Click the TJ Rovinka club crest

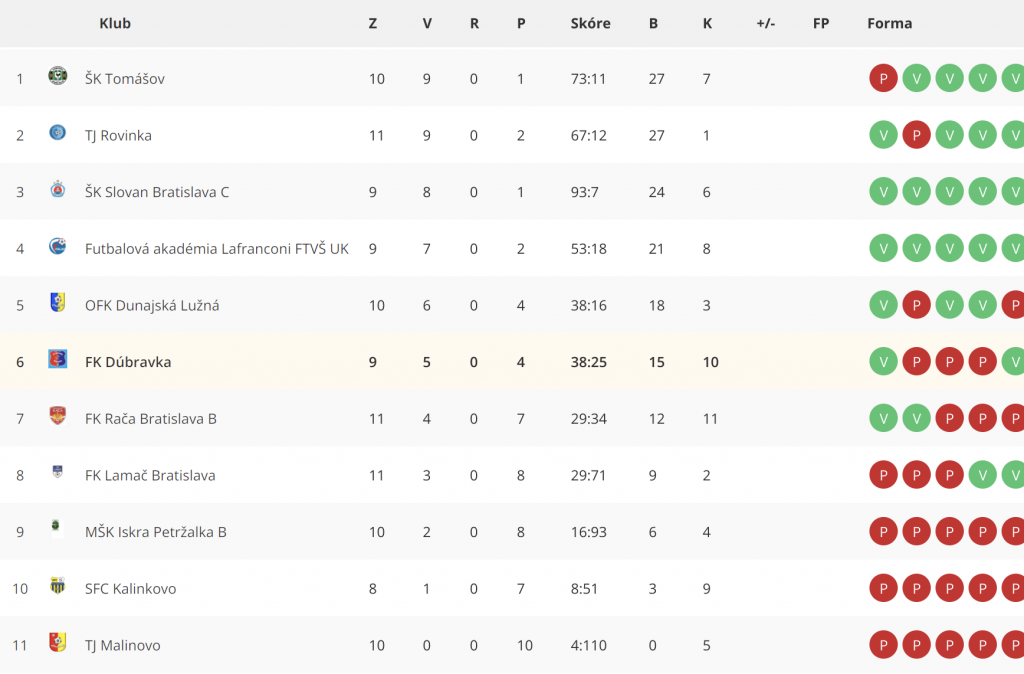[x=57, y=133]
